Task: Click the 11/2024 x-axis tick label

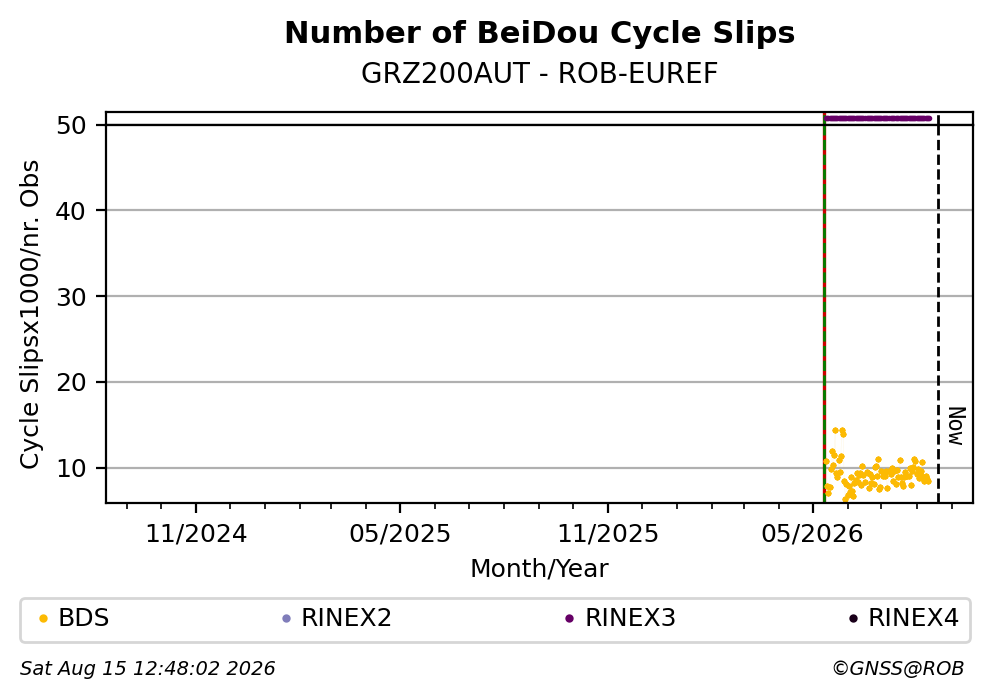Action: pos(196,535)
